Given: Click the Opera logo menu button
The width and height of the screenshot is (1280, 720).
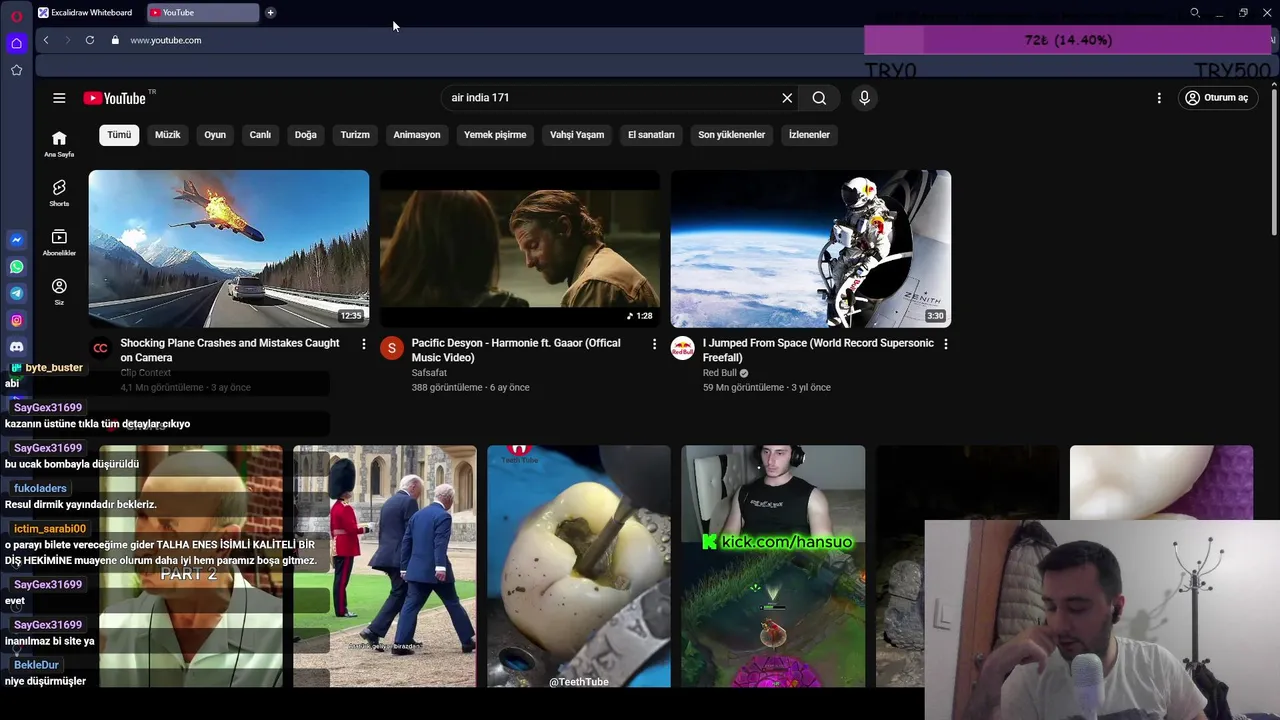Looking at the screenshot, I should pos(16,16).
